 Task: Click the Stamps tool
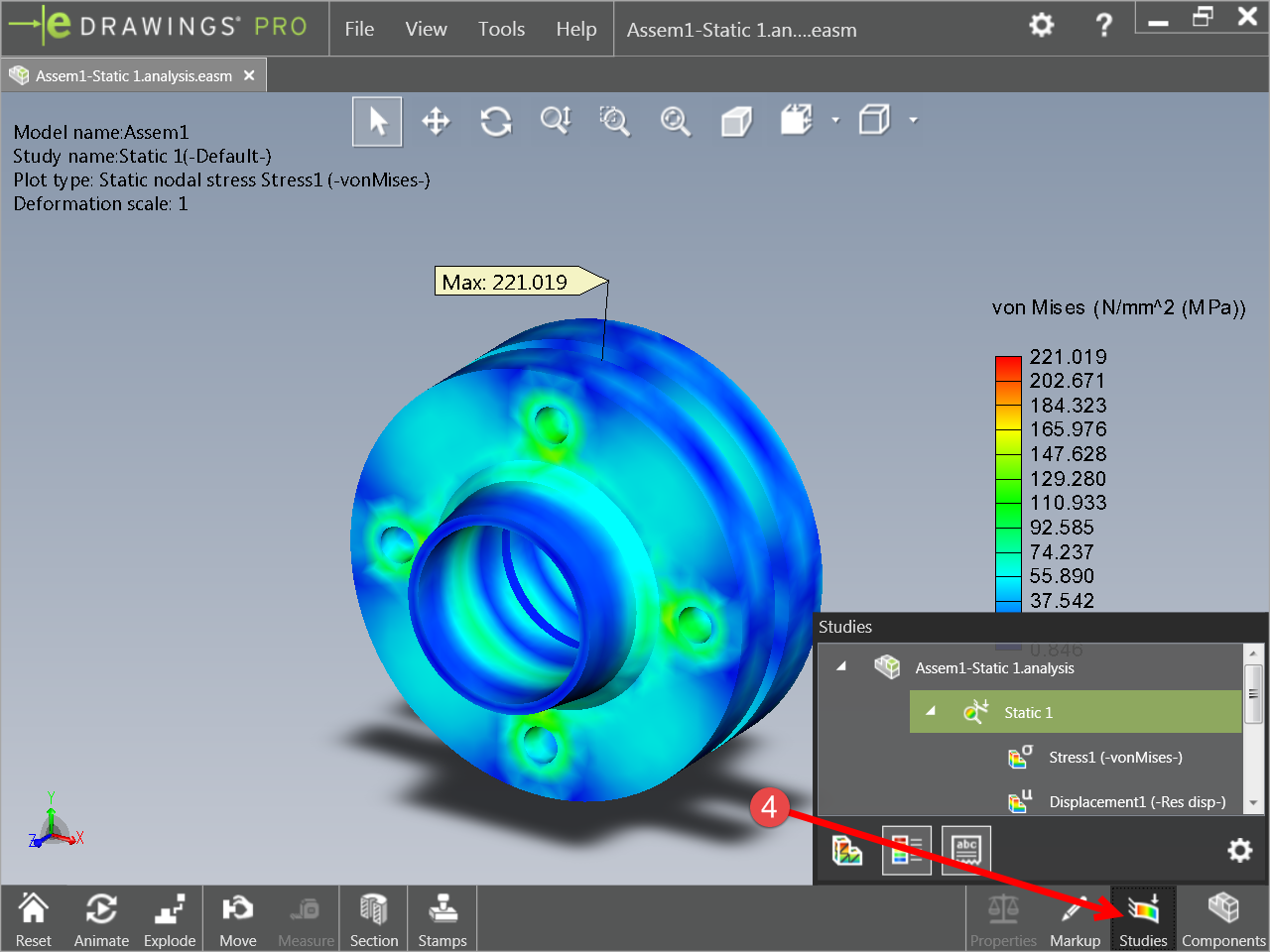[x=443, y=916]
